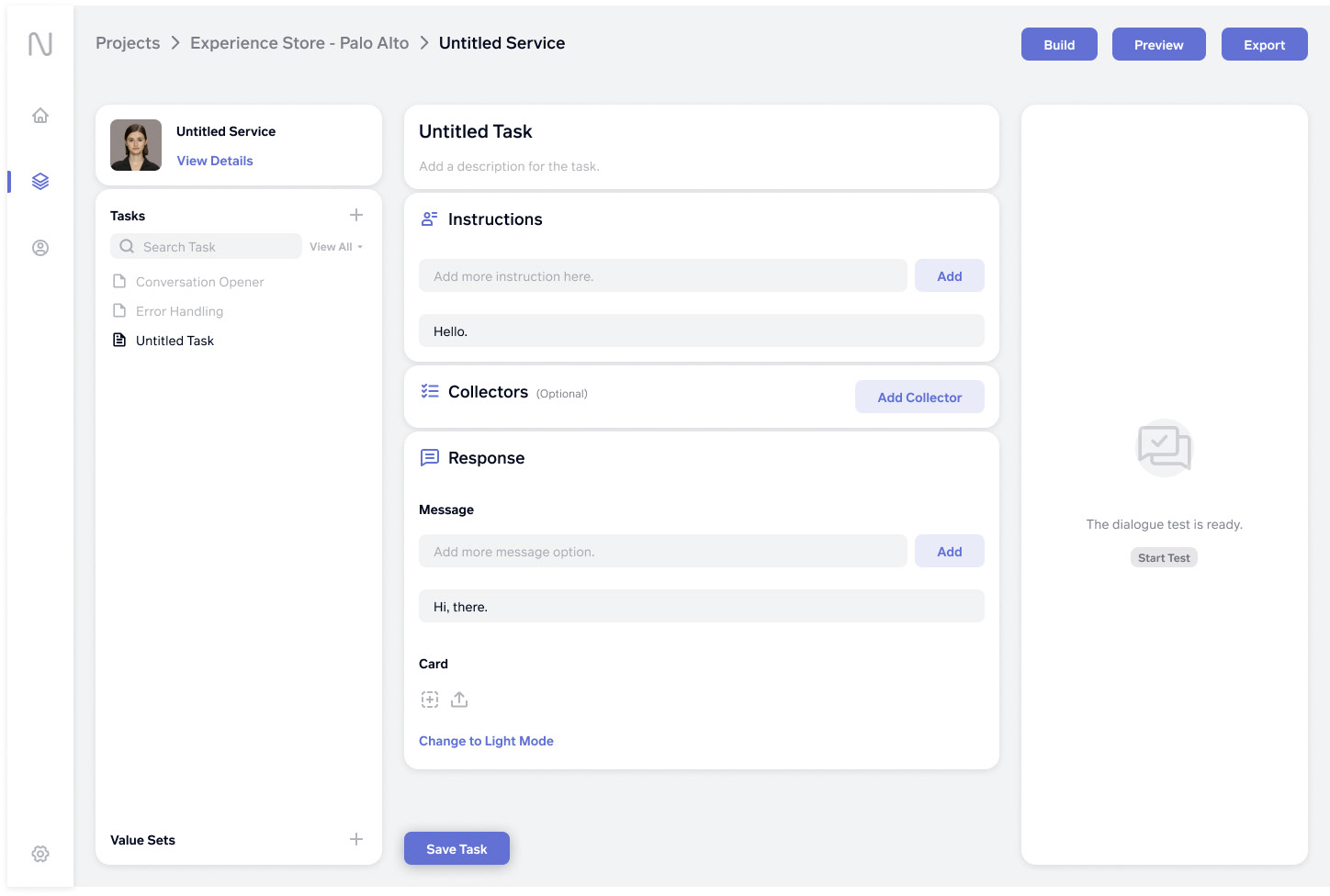Select the layers icon in sidebar
The height and width of the screenshot is (896, 1330).
tap(40, 182)
